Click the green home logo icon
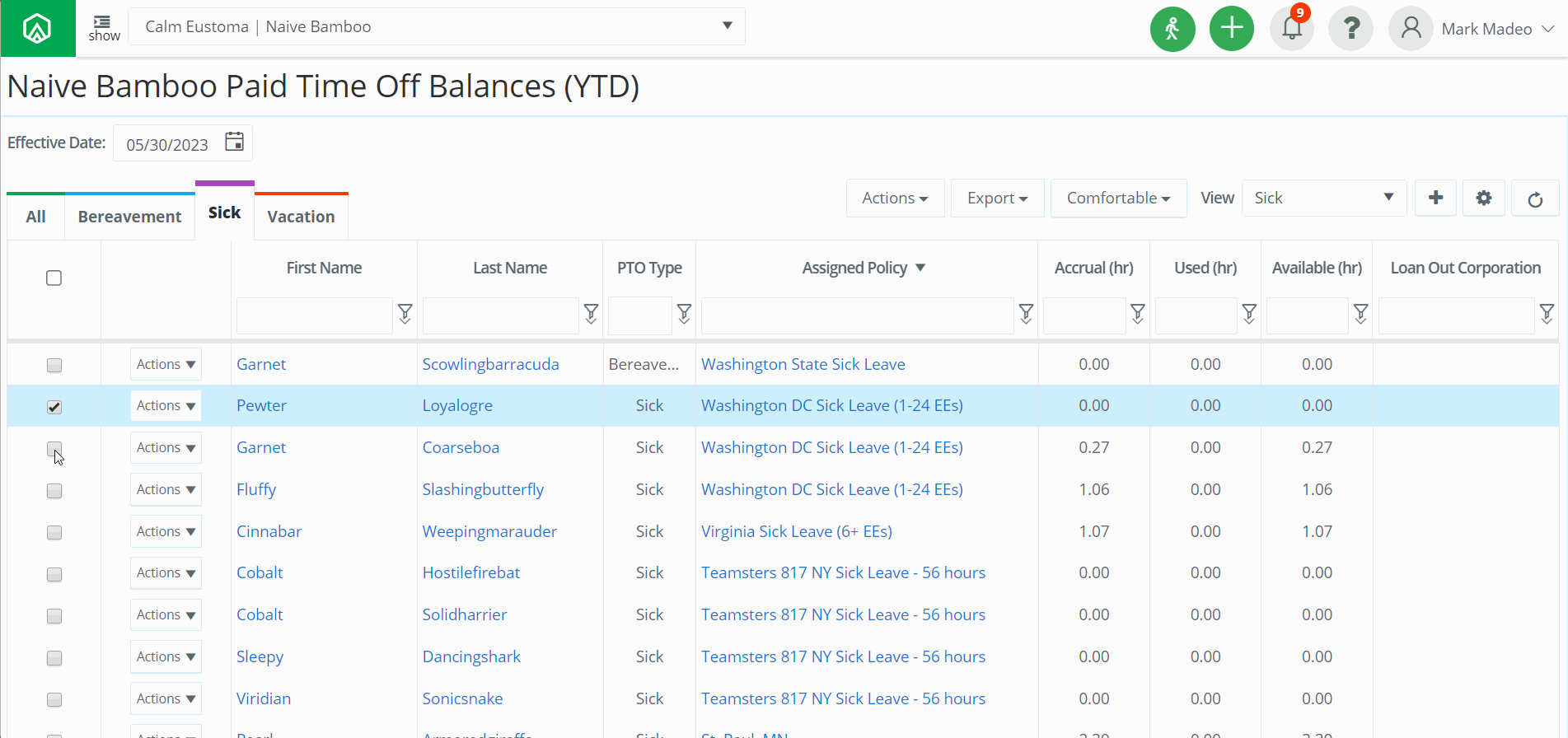The height and width of the screenshot is (738, 1568). point(37,29)
